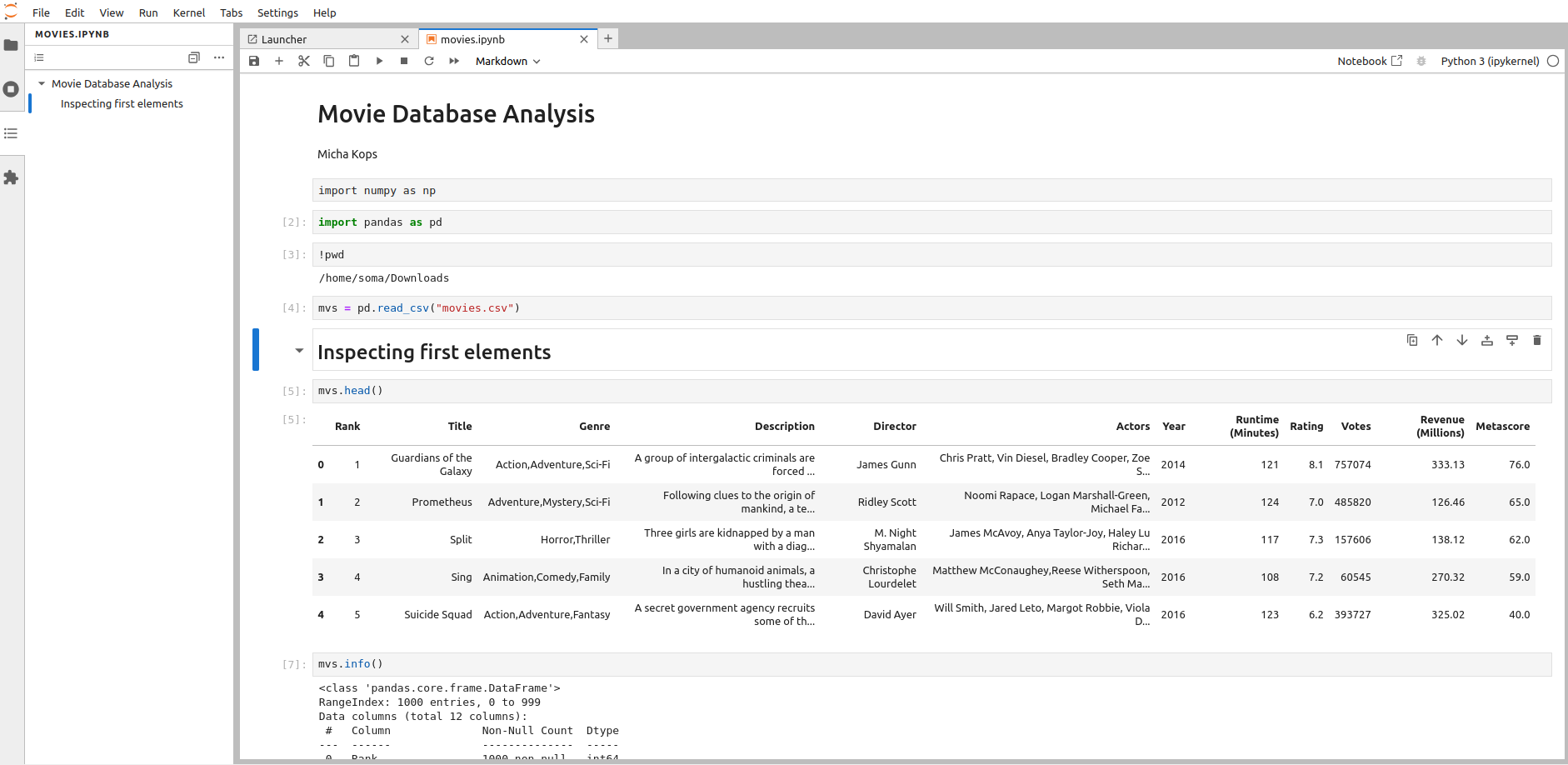Select Inspecting first elements in outline

click(122, 103)
